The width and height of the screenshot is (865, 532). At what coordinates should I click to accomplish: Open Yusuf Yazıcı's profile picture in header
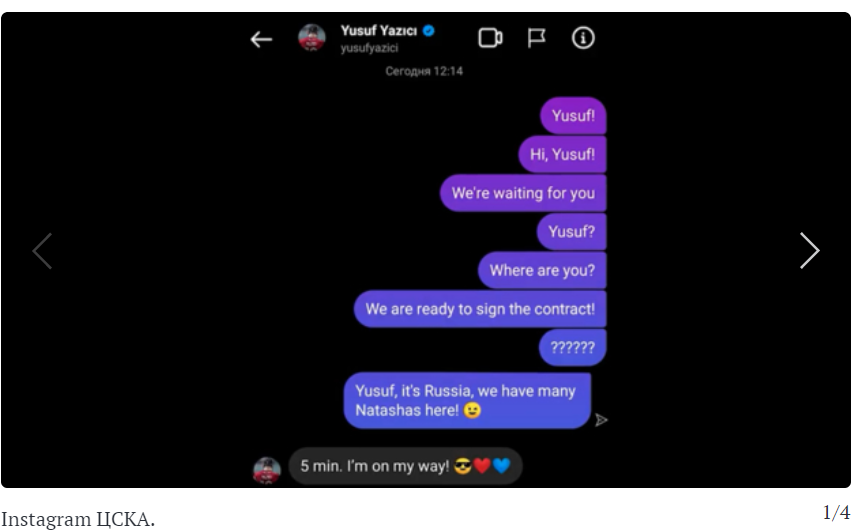[x=312, y=38]
